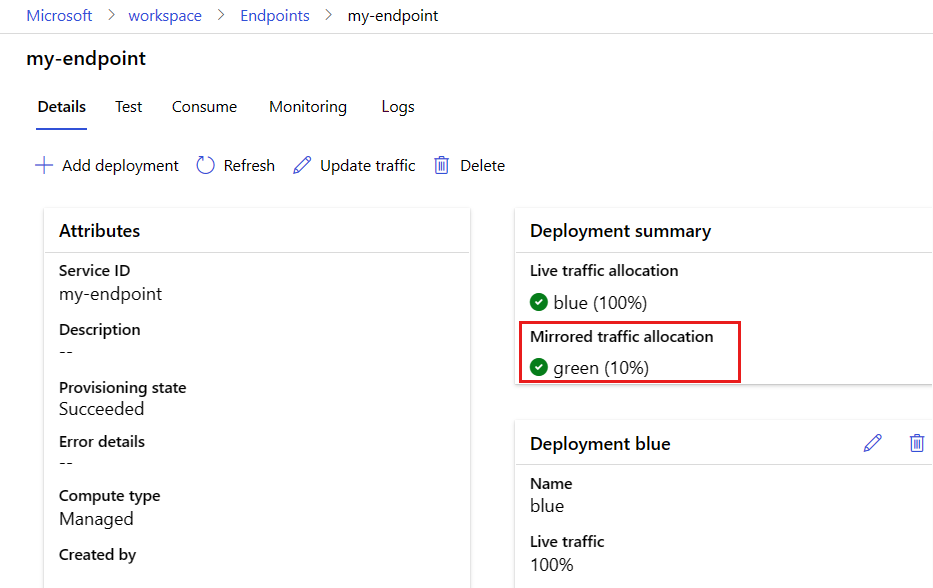Click the Deployment blue card heading

pos(600,444)
